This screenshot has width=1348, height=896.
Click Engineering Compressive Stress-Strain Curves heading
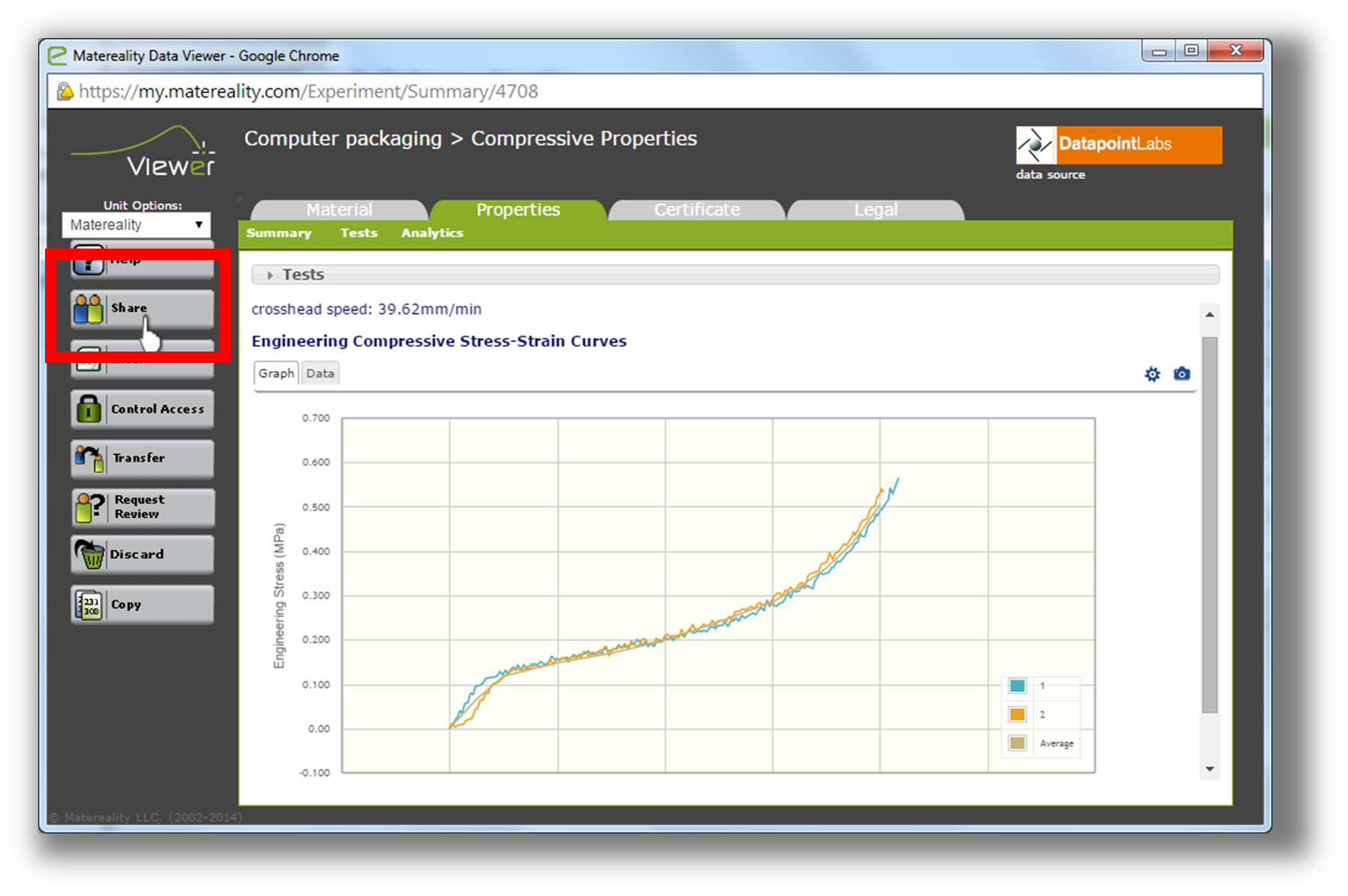click(439, 342)
